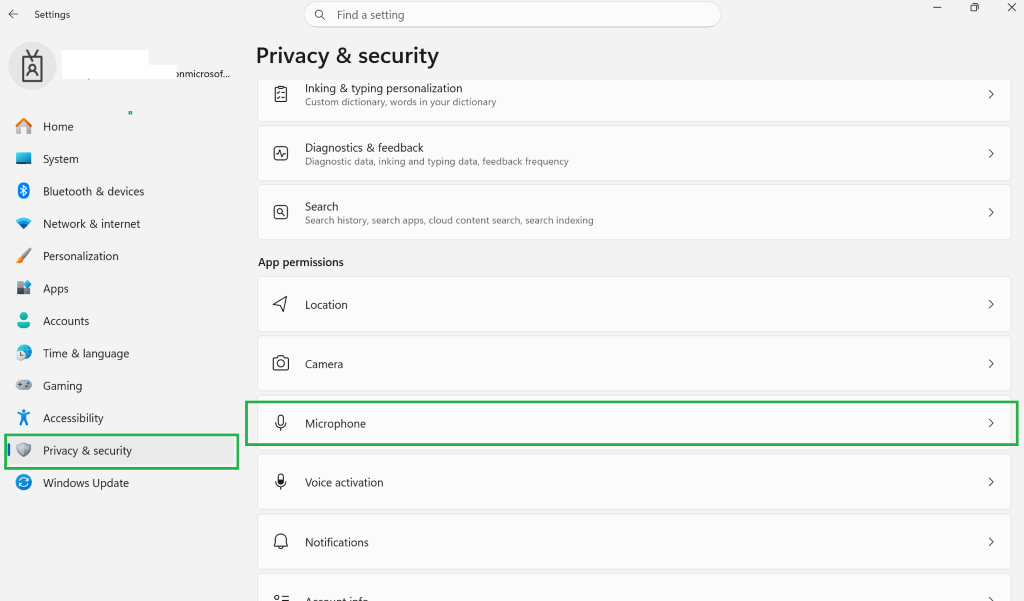Click 'Custom dictionary, words in your dictionary' text
Viewport: 1024px width, 601px height.
(400, 102)
